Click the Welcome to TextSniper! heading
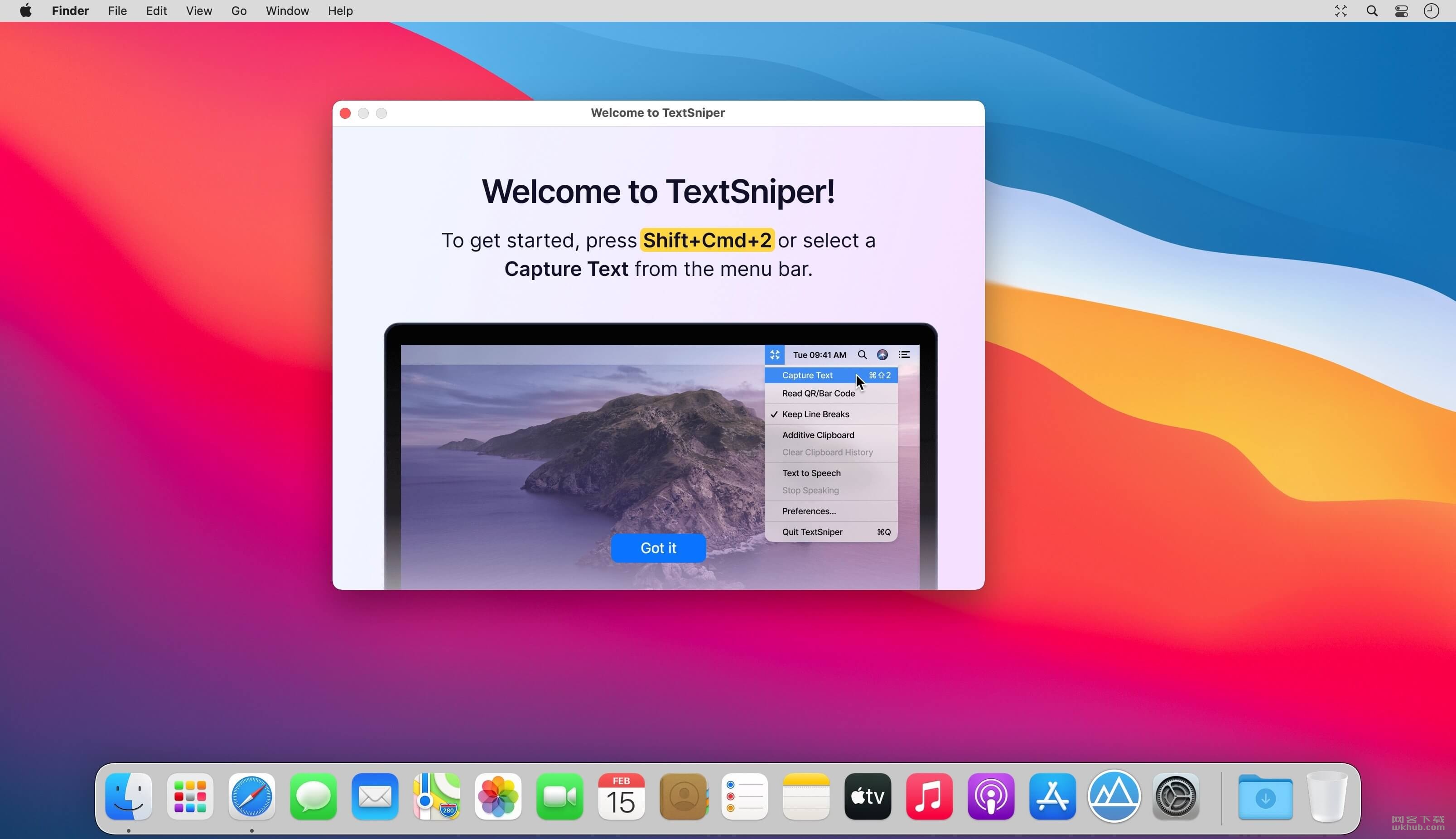The width and height of the screenshot is (1456, 839). (x=659, y=191)
